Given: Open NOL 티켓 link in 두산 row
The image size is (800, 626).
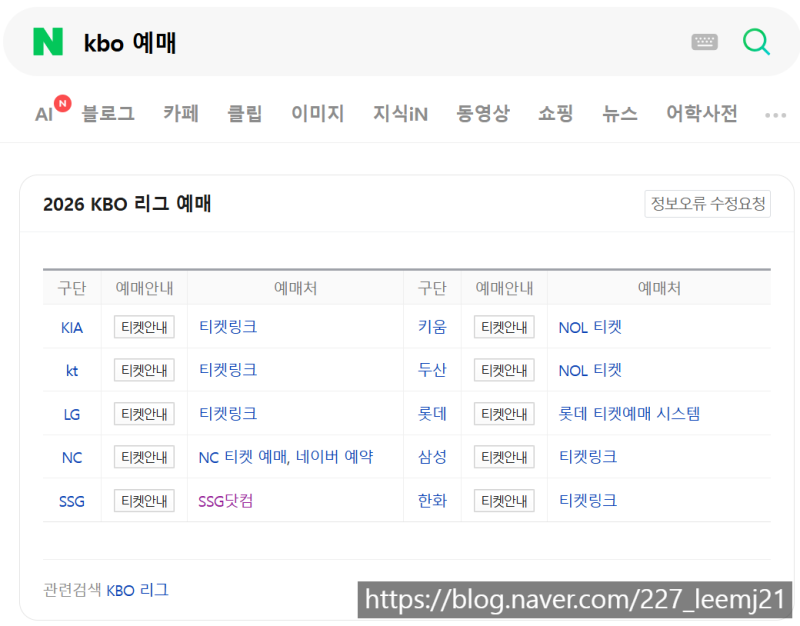Looking at the screenshot, I should (590, 370).
